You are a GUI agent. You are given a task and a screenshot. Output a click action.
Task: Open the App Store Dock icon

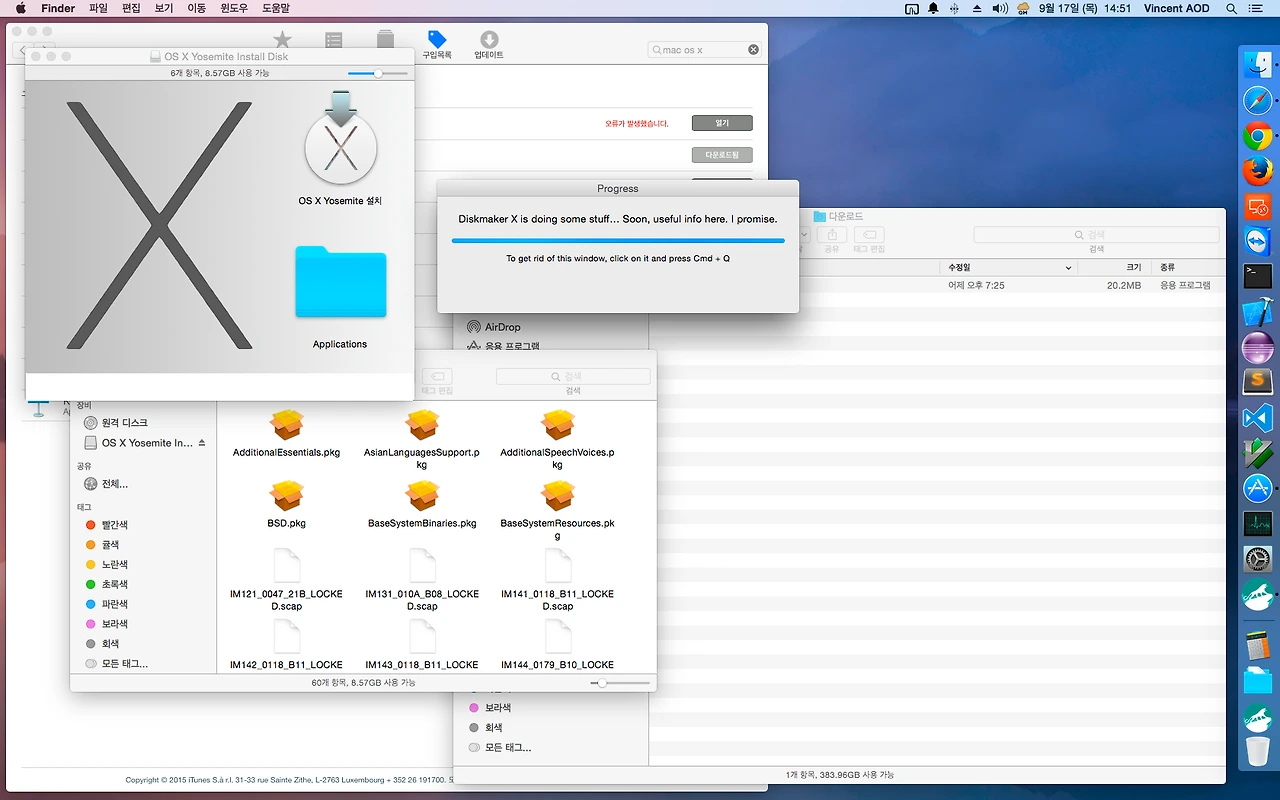(x=1257, y=488)
